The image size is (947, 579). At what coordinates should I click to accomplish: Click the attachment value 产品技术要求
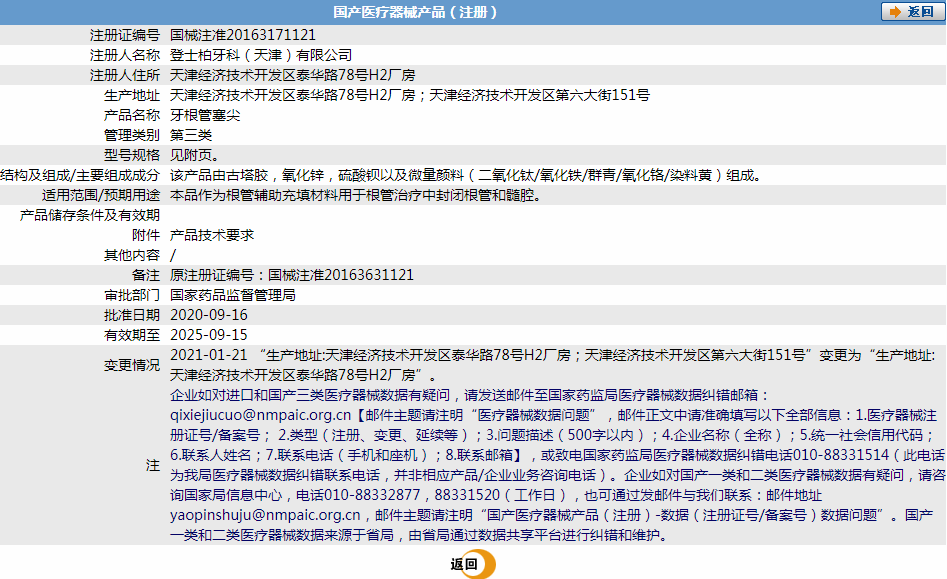click(212, 235)
